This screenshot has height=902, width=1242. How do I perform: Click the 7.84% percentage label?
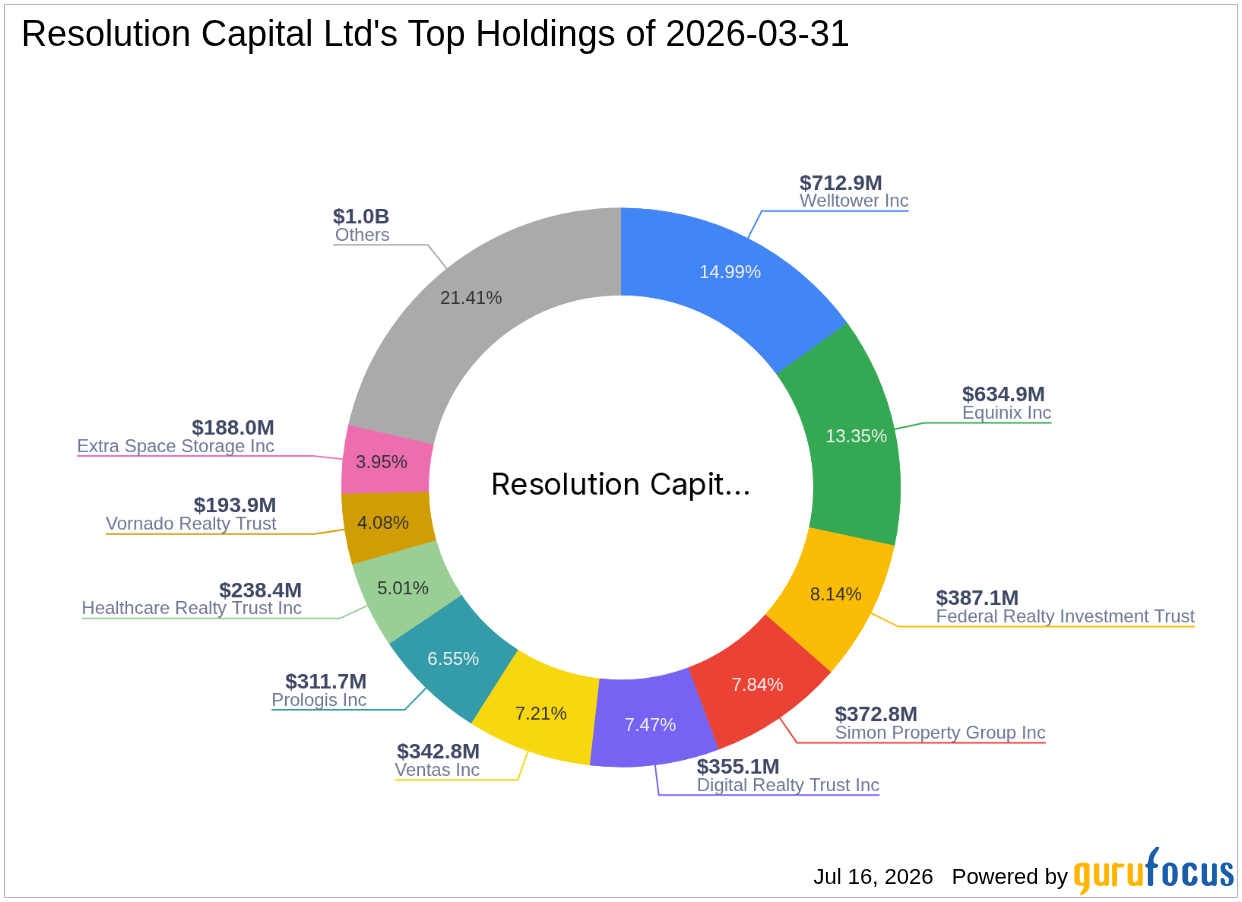(757, 685)
